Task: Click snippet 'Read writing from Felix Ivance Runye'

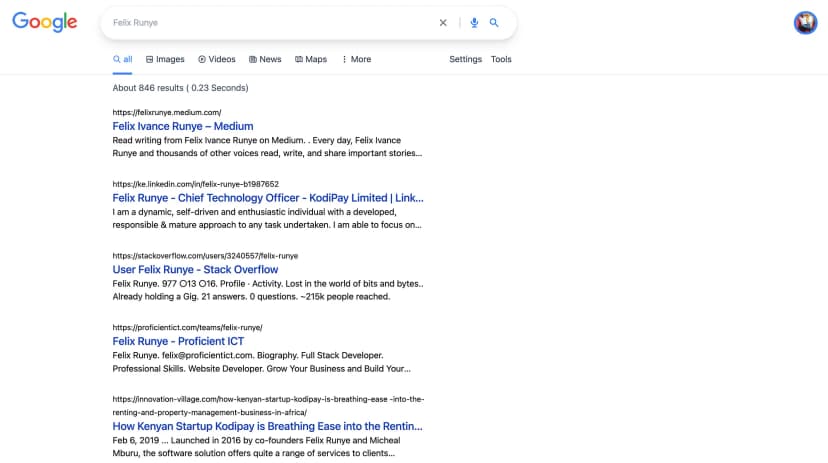Action: tap(267, 147)
